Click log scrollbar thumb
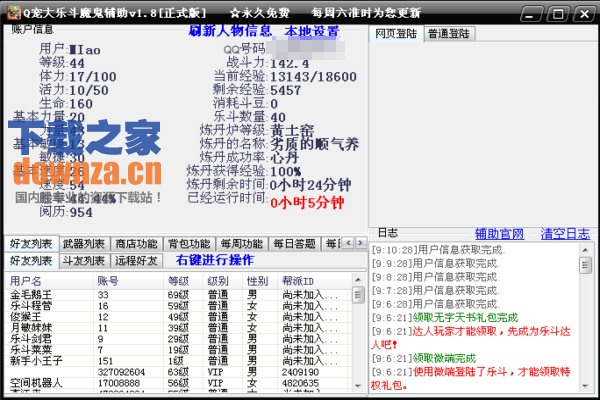The image size is (600, 400). click(585, 265)
